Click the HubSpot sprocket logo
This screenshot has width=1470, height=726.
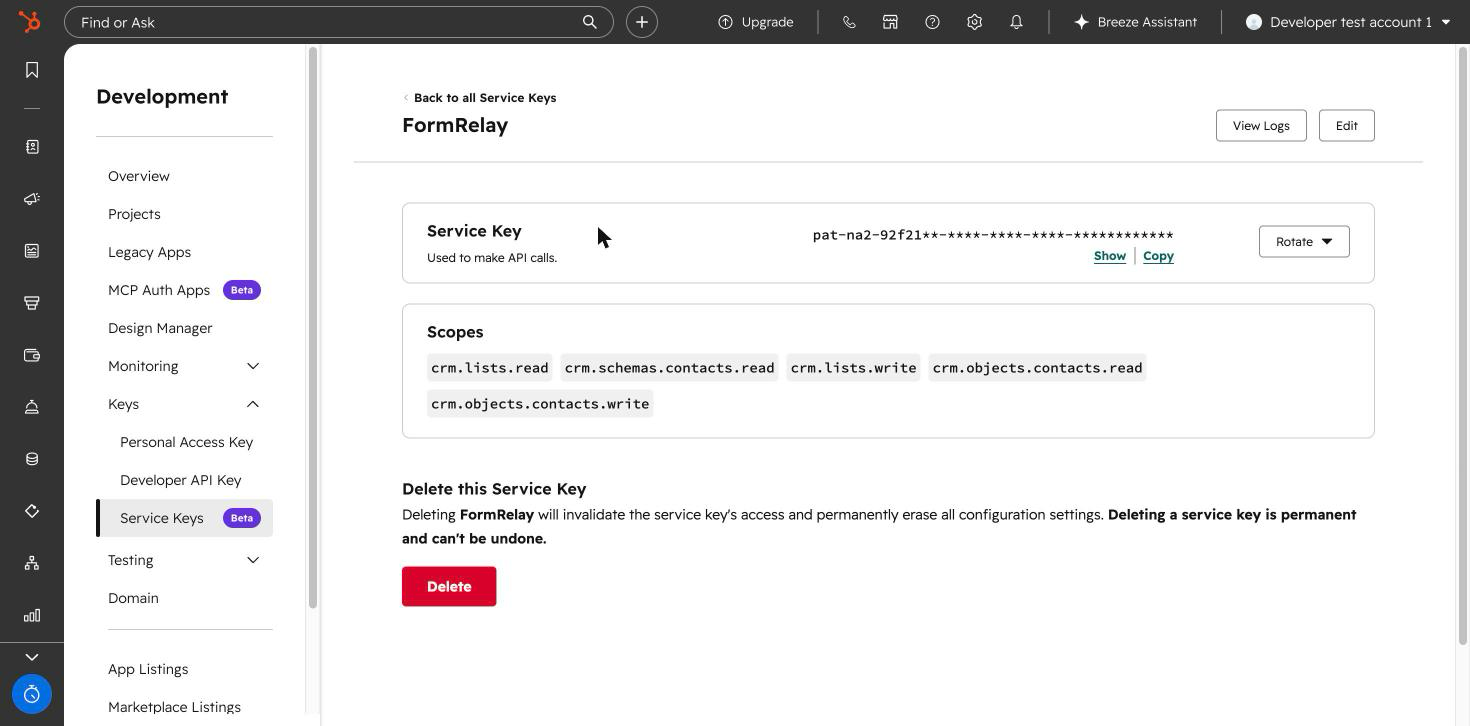pos(31,21)
